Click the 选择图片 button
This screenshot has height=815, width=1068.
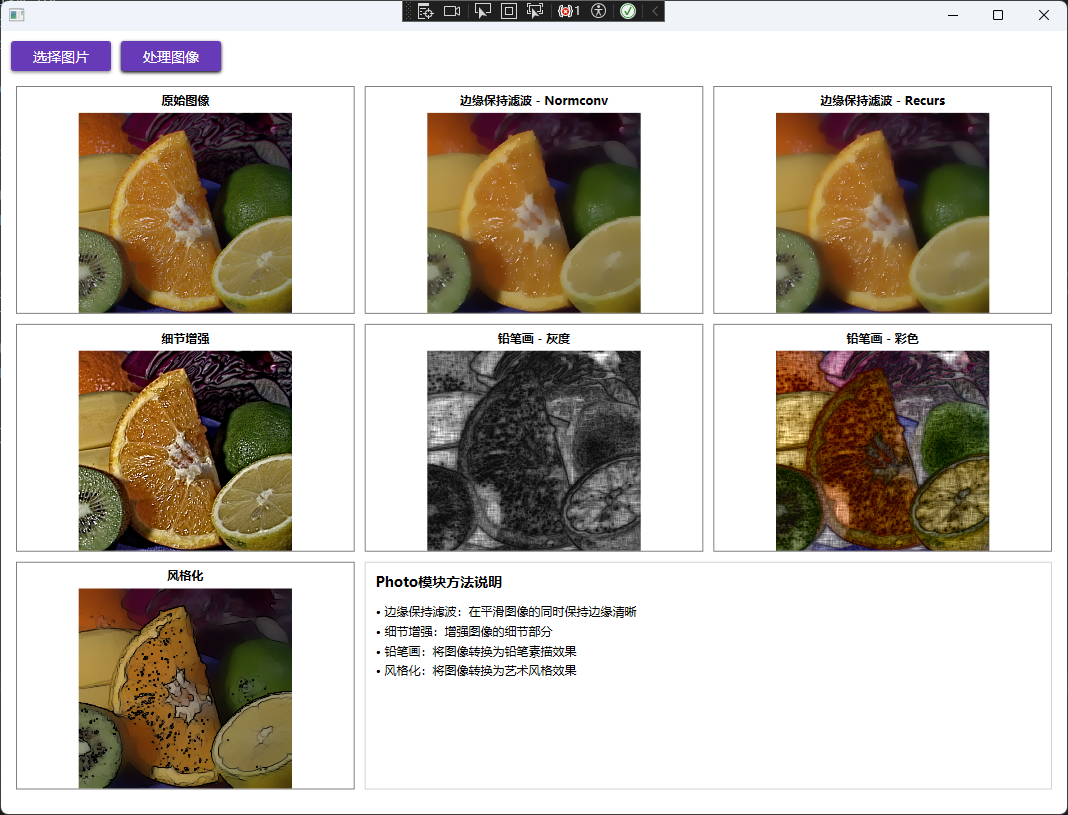coord(60,56)
